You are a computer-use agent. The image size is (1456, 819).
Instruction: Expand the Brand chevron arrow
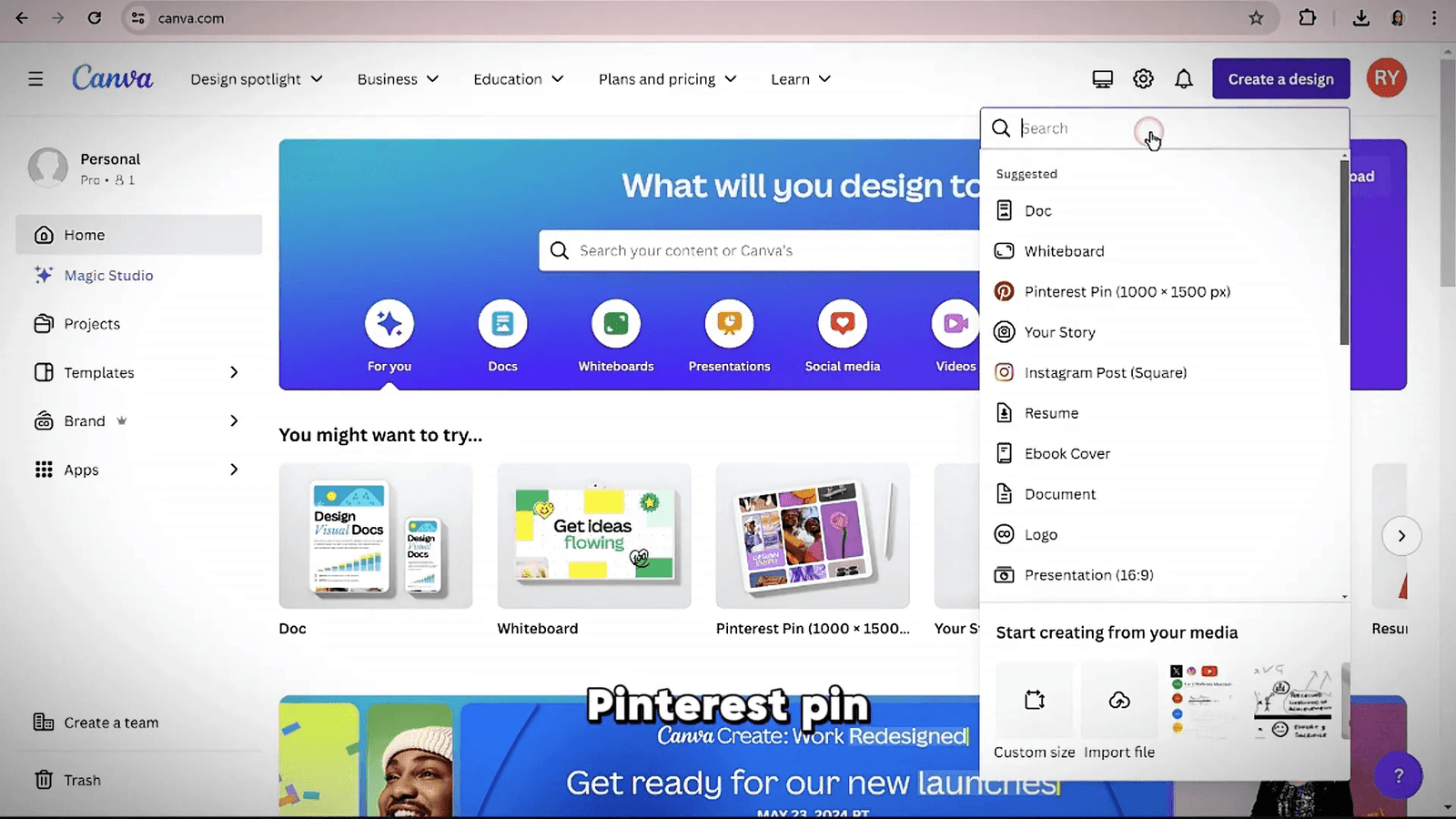pos(234,420)
